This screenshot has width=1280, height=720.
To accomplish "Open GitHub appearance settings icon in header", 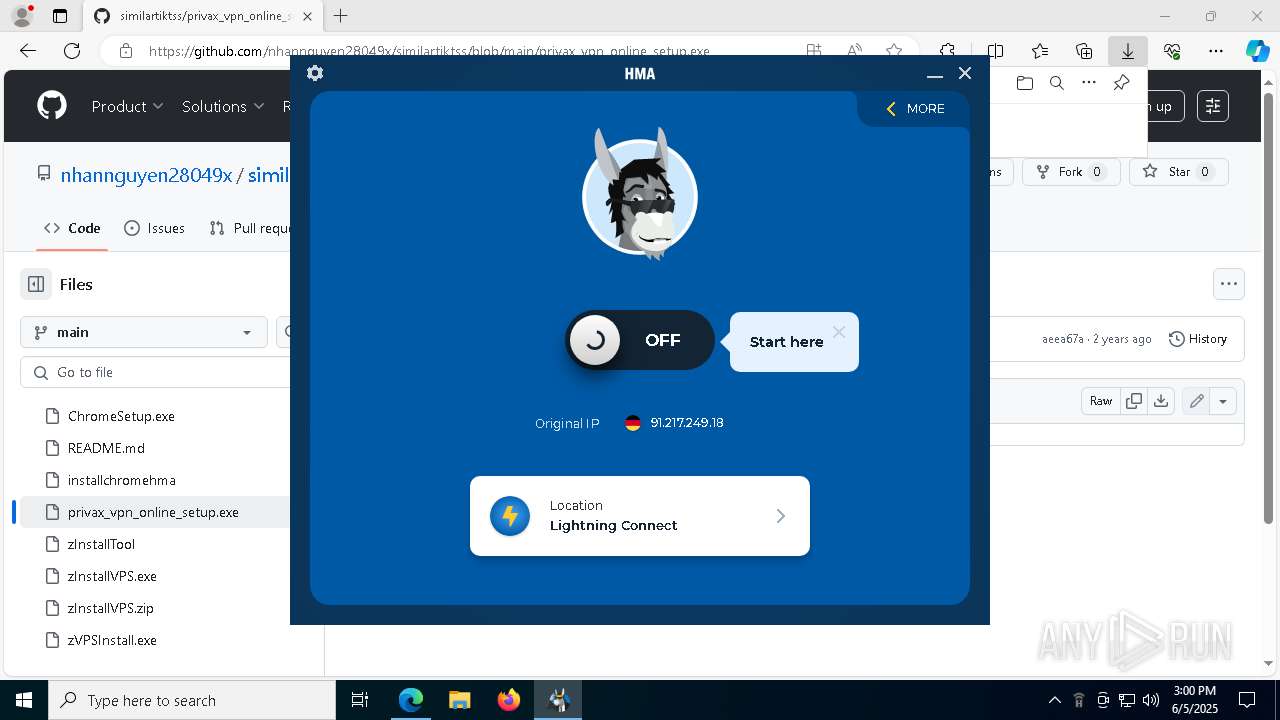I will coord(1213,106).
